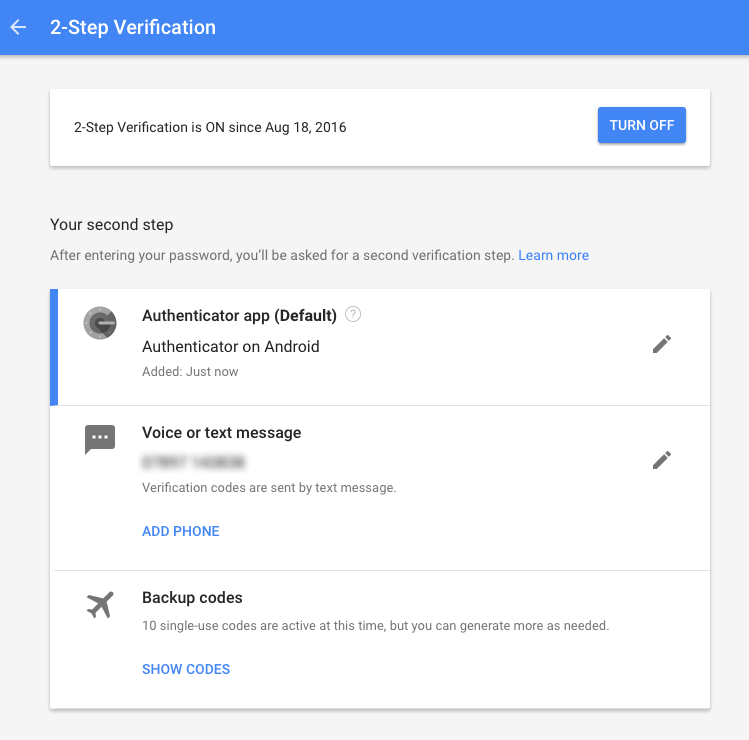Click the Authenticator app (Default) heading
Viewport: 749px width, 740px height.
click(x=239, y=316)
